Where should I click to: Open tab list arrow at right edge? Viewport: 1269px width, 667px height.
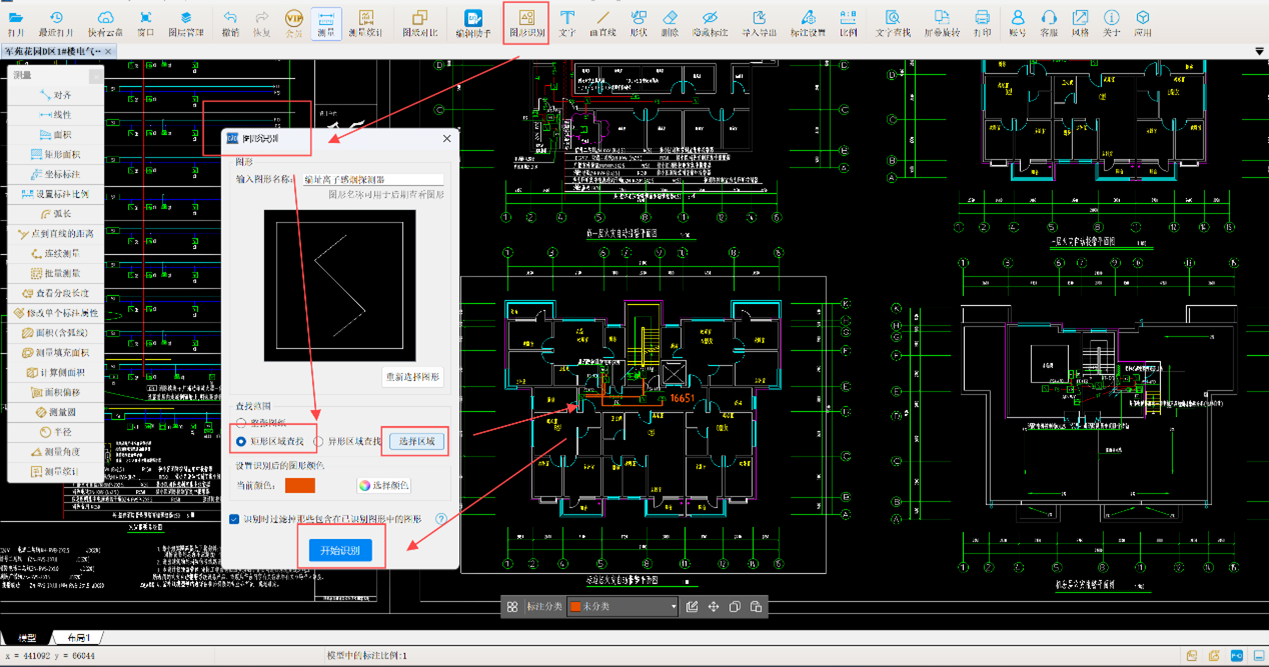point(1258,51)
